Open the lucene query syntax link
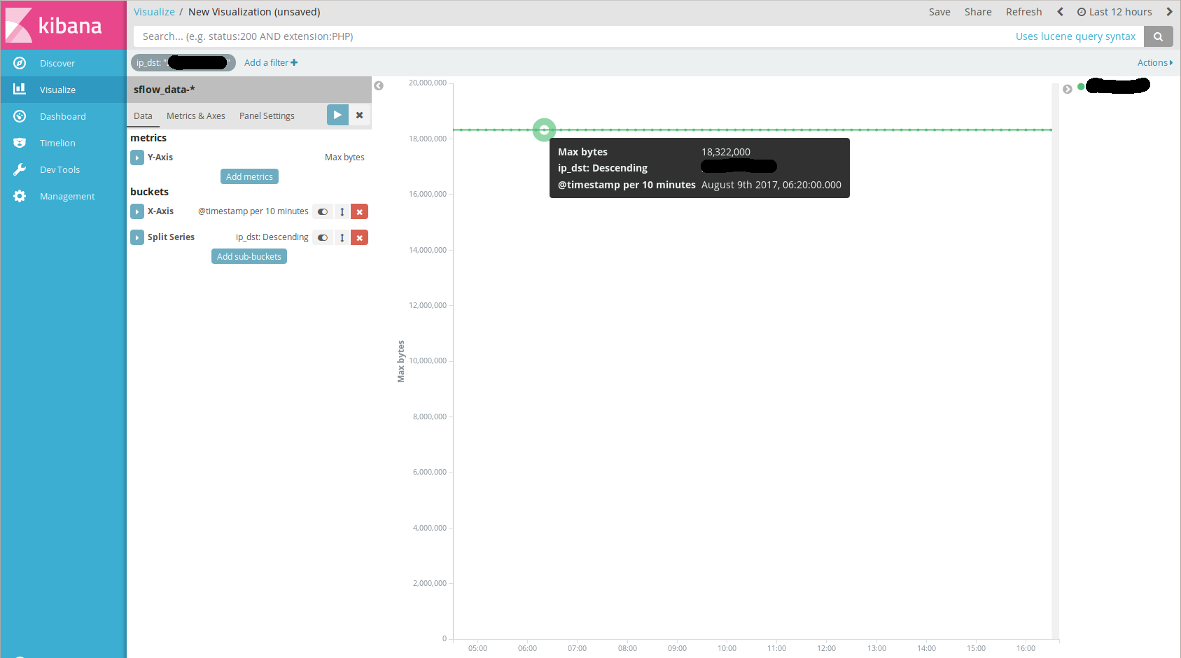 (1075, 36)
